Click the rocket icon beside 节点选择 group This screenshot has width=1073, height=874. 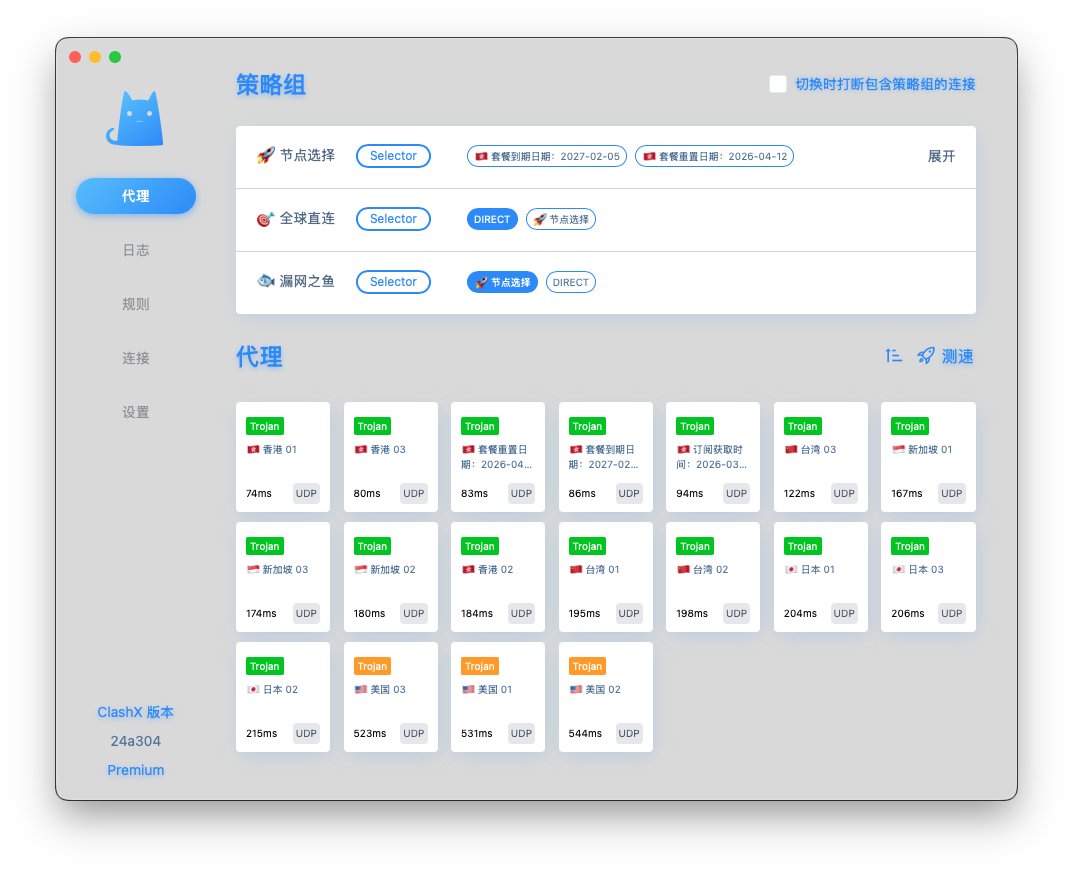(x=266, y=155)
